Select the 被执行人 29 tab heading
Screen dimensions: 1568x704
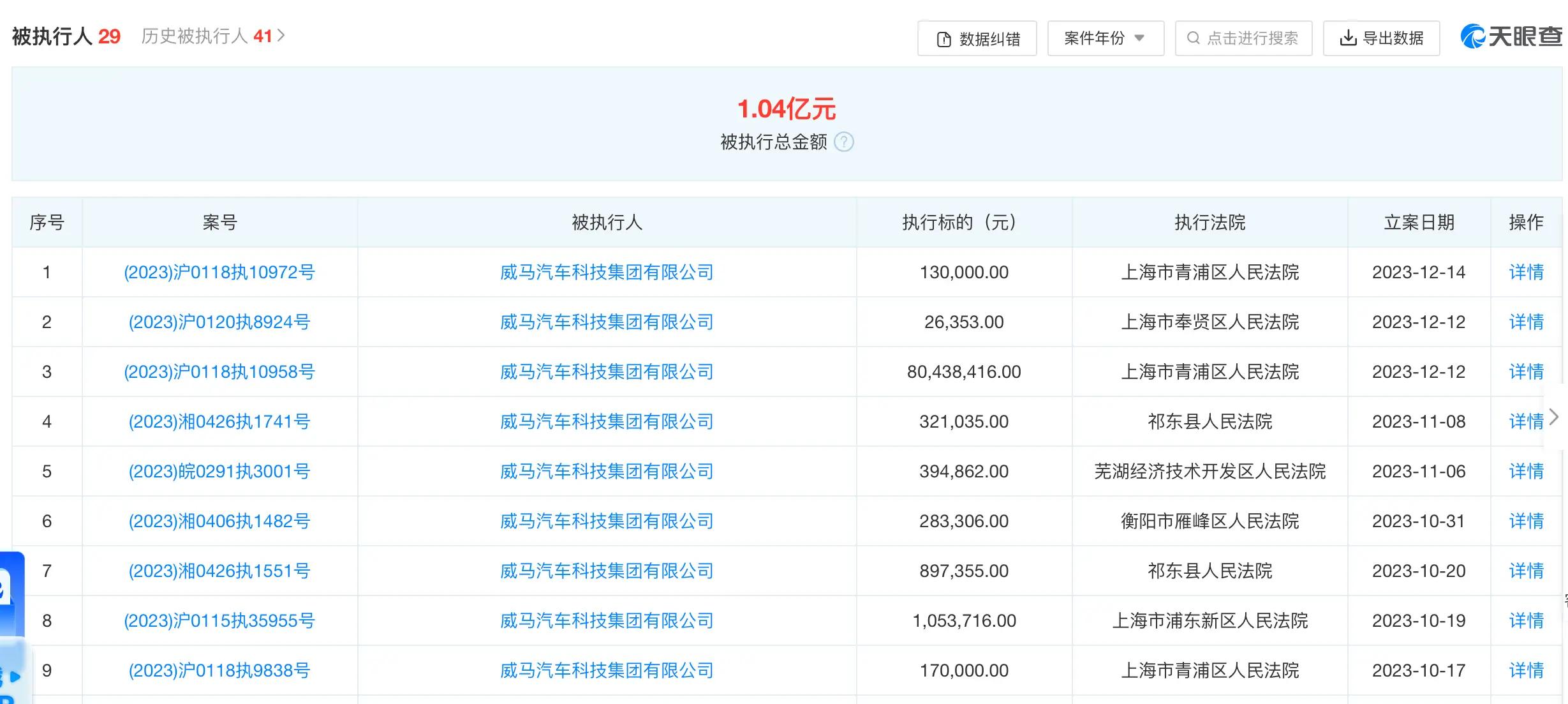[x=66, y=36]
